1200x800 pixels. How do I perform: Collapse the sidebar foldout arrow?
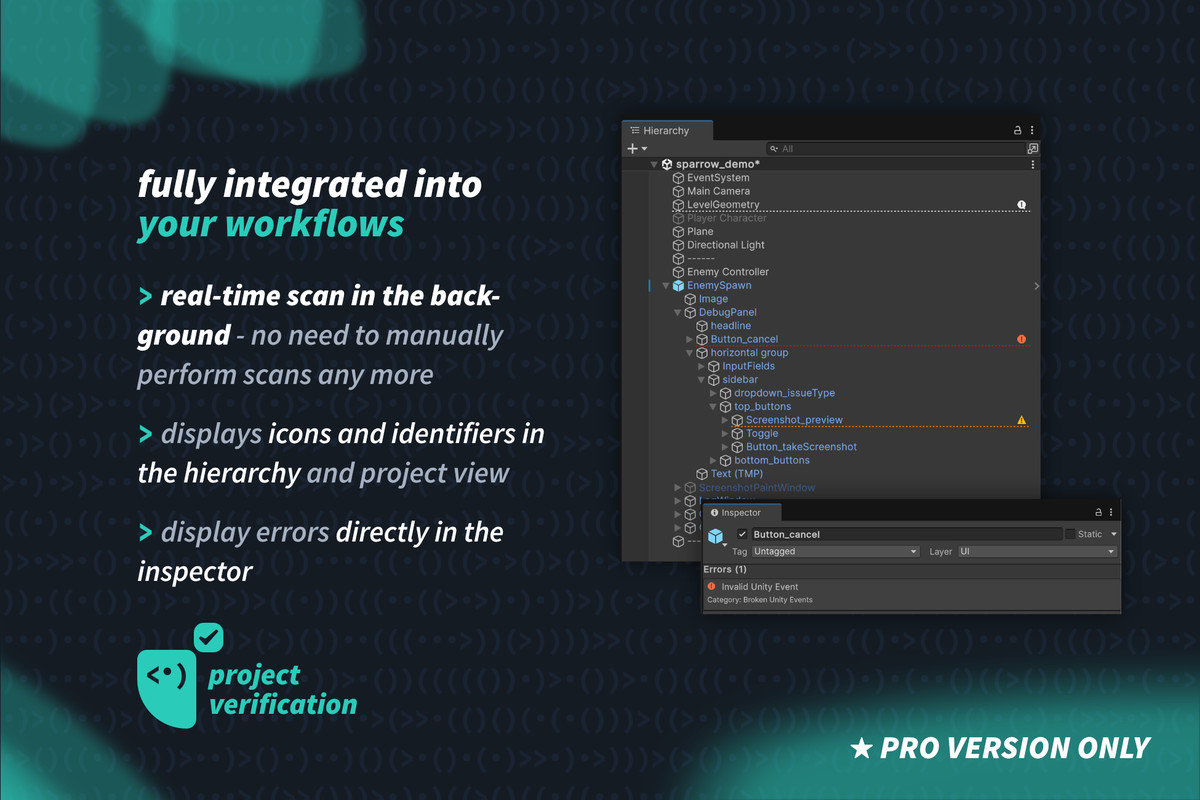702,380
